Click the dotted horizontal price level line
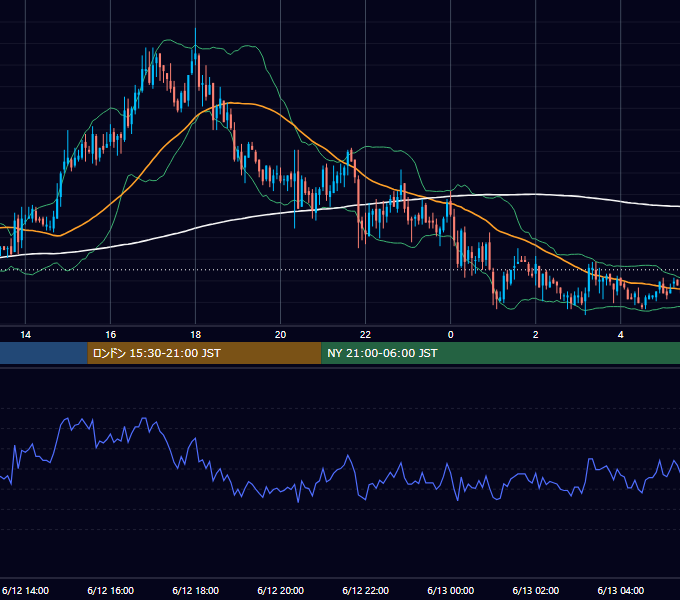680x600 pixels. tap(340, 270)
